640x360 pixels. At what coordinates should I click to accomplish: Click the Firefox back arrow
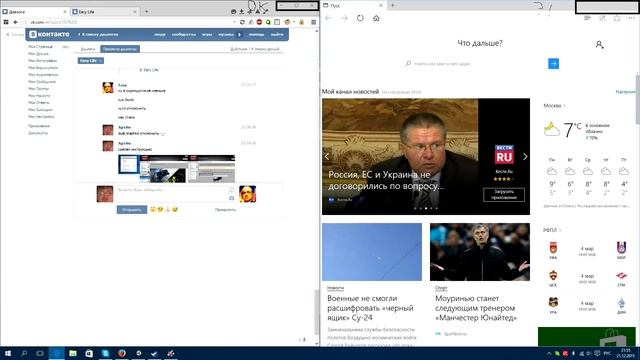[16, 22]
